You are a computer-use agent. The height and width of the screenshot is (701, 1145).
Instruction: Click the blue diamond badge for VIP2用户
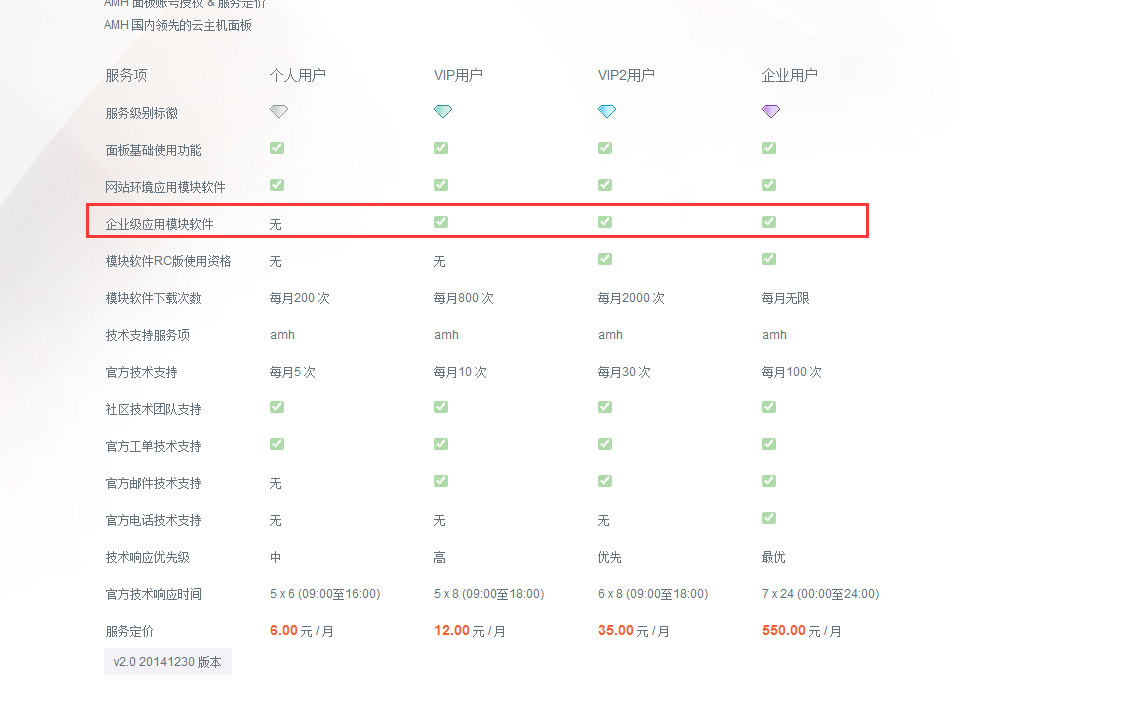tap(607, 112)
